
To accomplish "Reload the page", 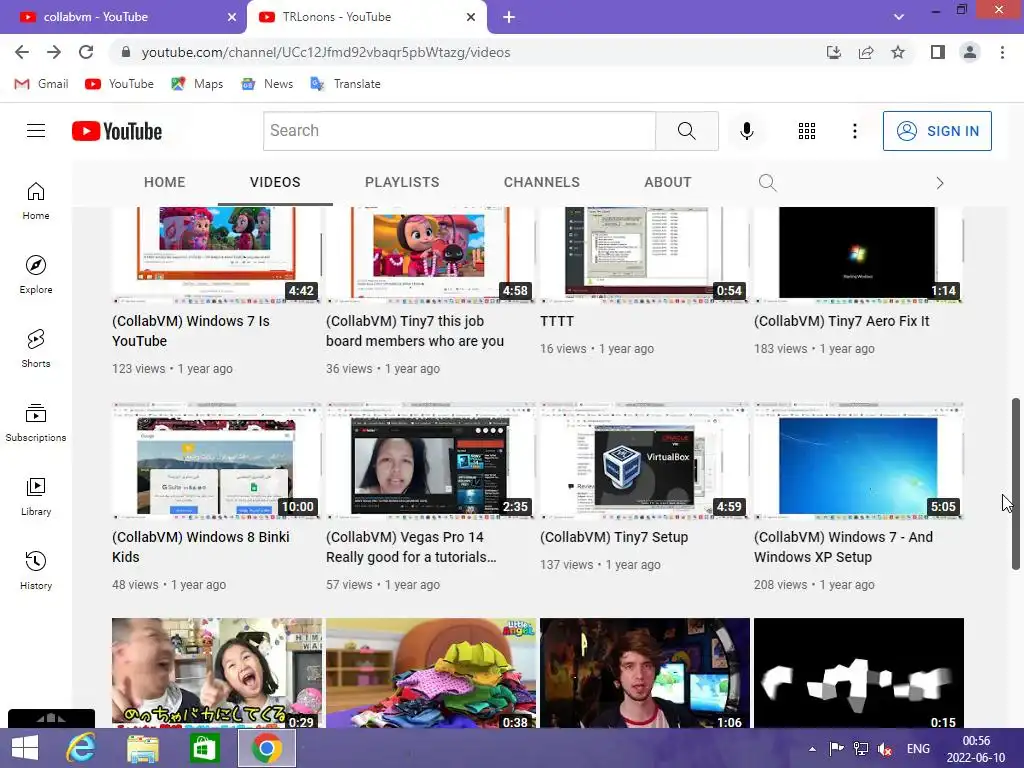I will click(x=86, y=52).
